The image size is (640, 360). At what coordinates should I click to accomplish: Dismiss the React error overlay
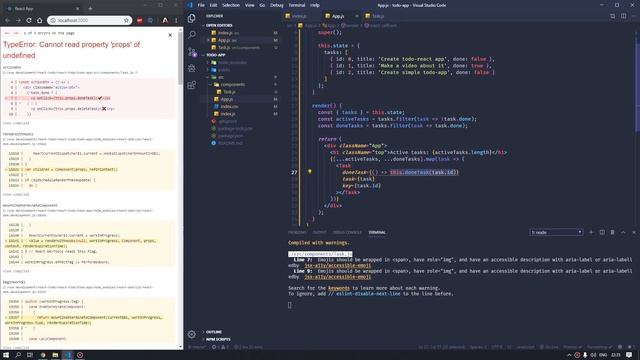[x=170, y=35]
